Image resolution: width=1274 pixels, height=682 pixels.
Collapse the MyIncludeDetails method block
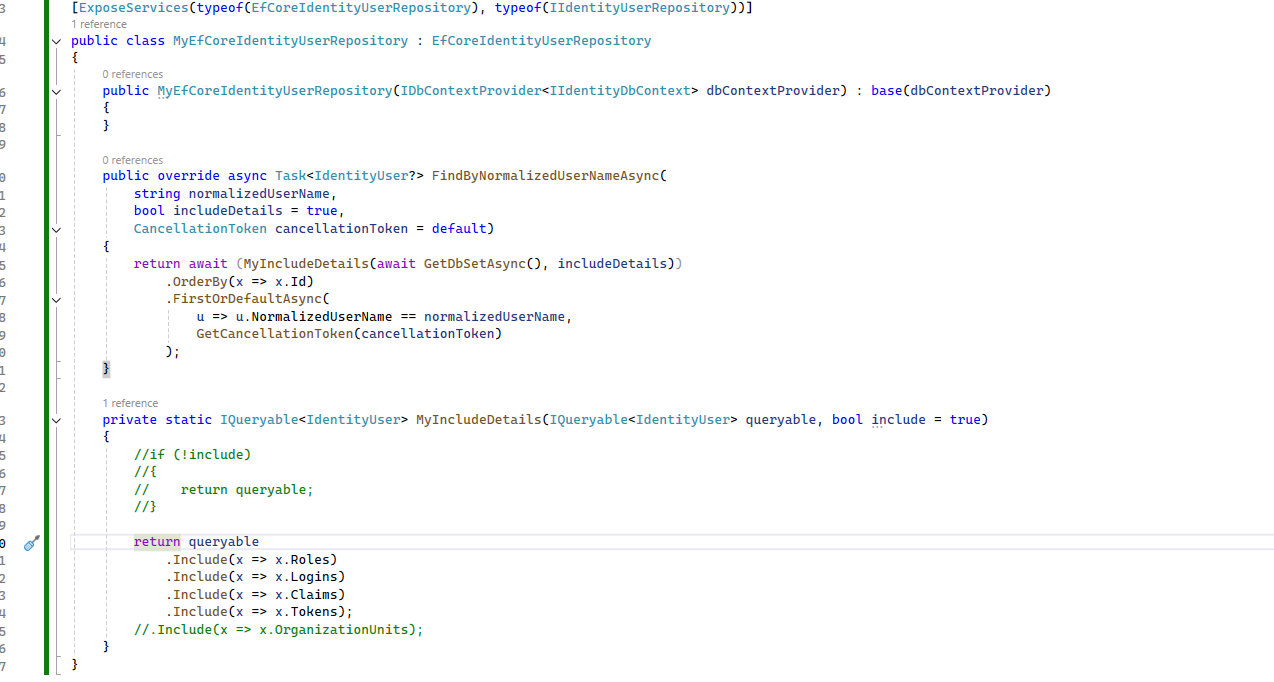pyautogui.click(x=56, y=420)
